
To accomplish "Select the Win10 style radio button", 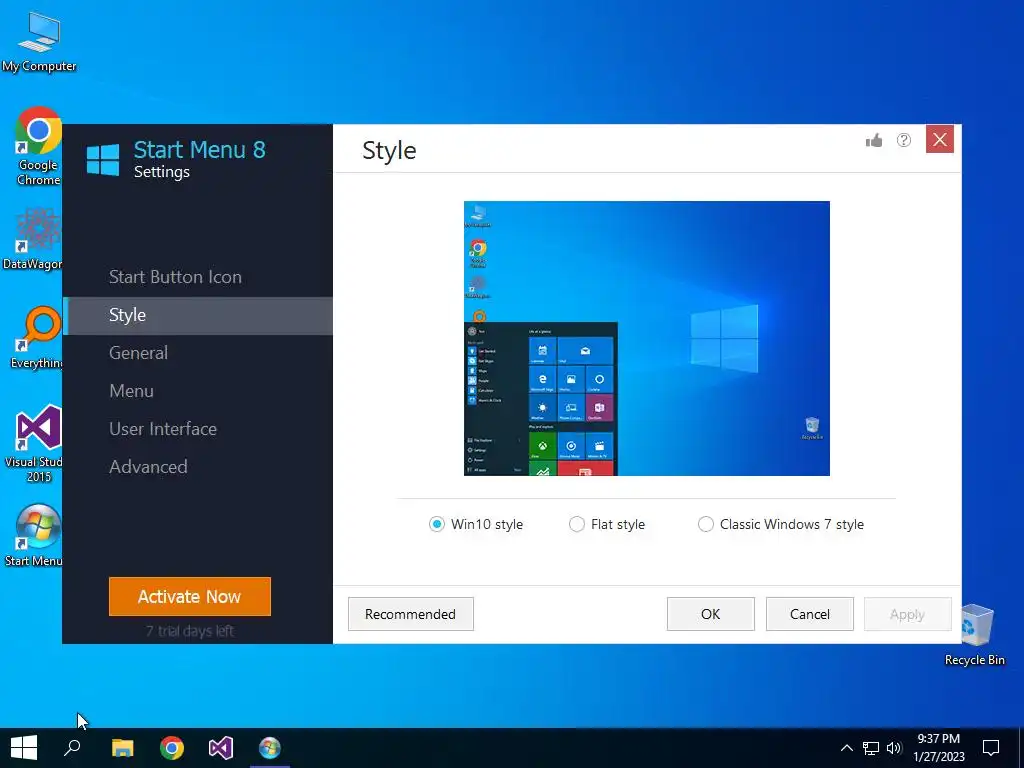I will (x=436, y=524).
